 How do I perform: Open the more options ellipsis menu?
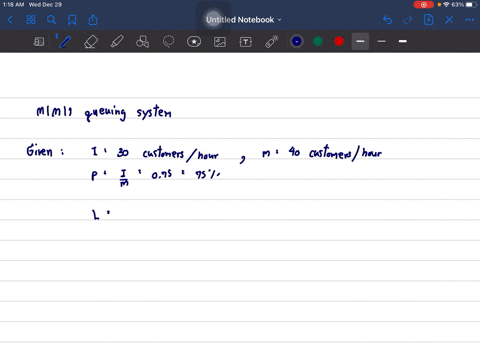[470, 20]
